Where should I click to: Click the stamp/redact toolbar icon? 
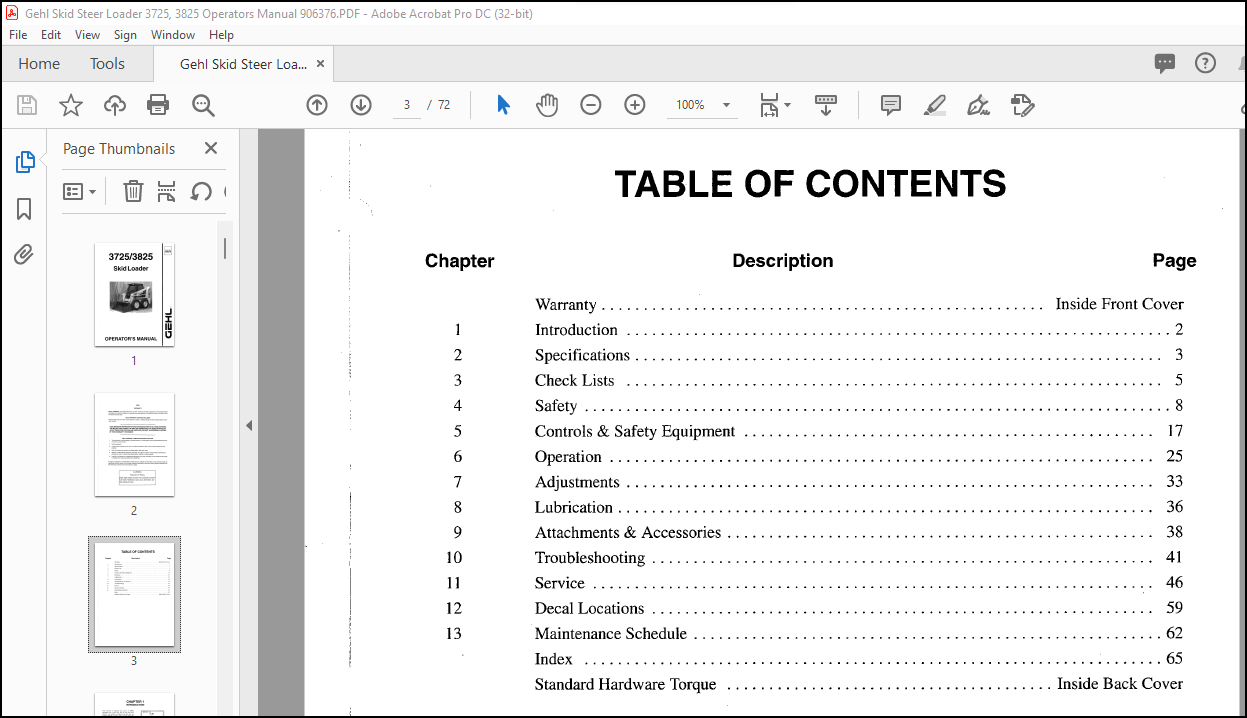click(x=1022, y=105)
